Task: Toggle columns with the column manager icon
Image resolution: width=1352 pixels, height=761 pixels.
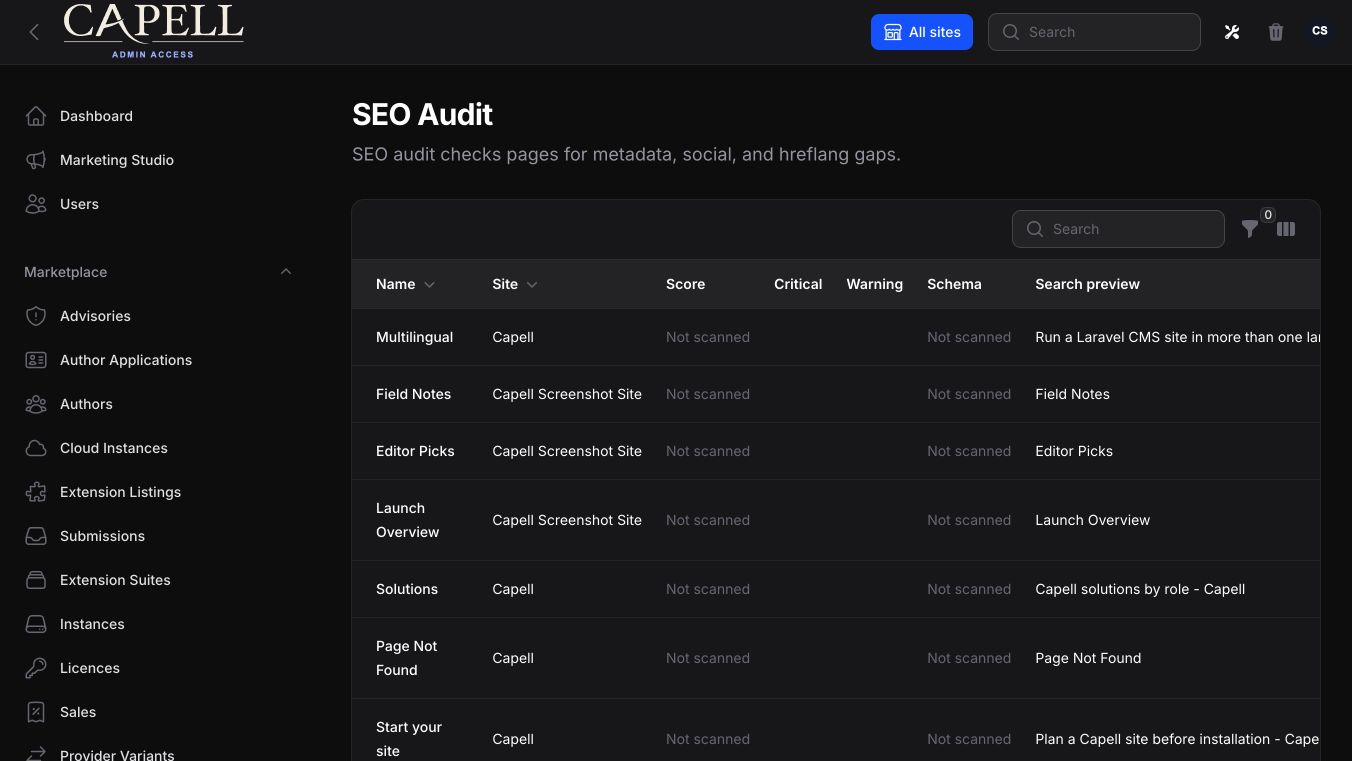Action: tap(1286, 229)
